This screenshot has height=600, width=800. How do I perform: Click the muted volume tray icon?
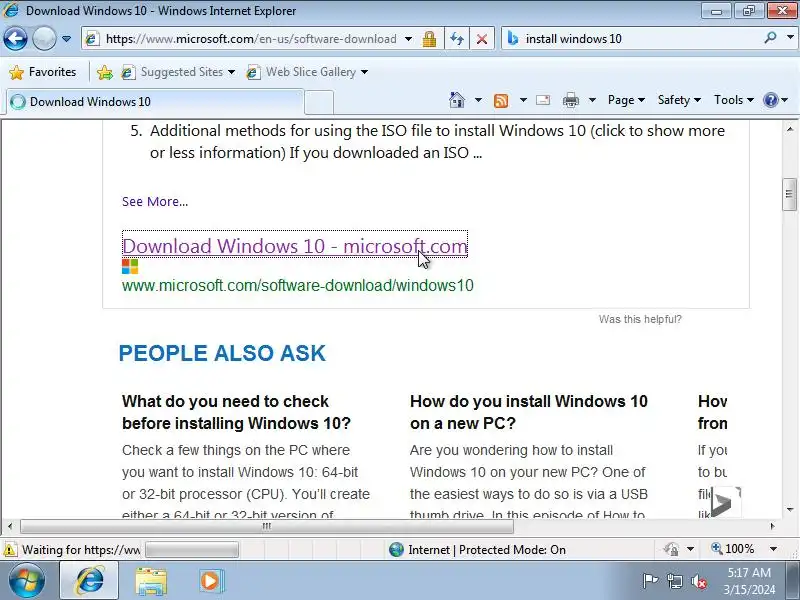click(x=699, y=581)
